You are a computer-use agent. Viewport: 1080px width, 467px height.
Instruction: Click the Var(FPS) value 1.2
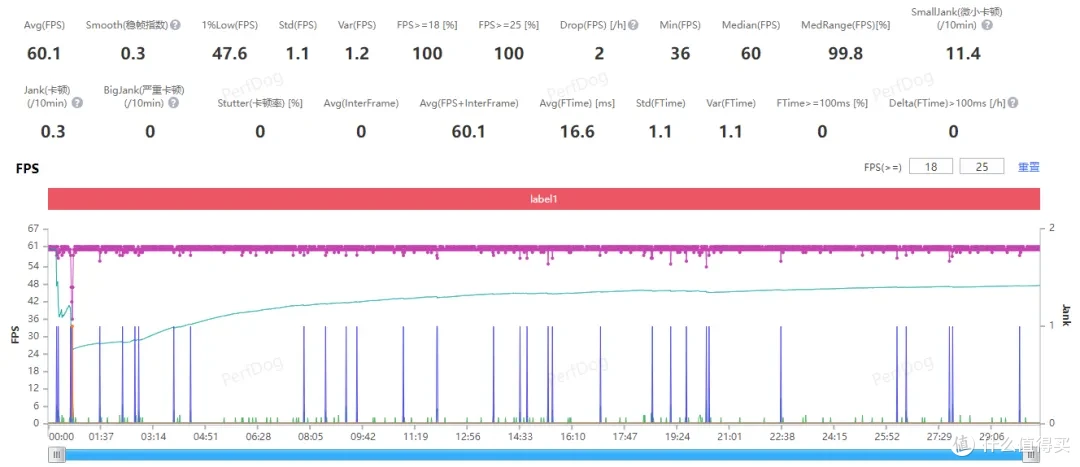357,54
